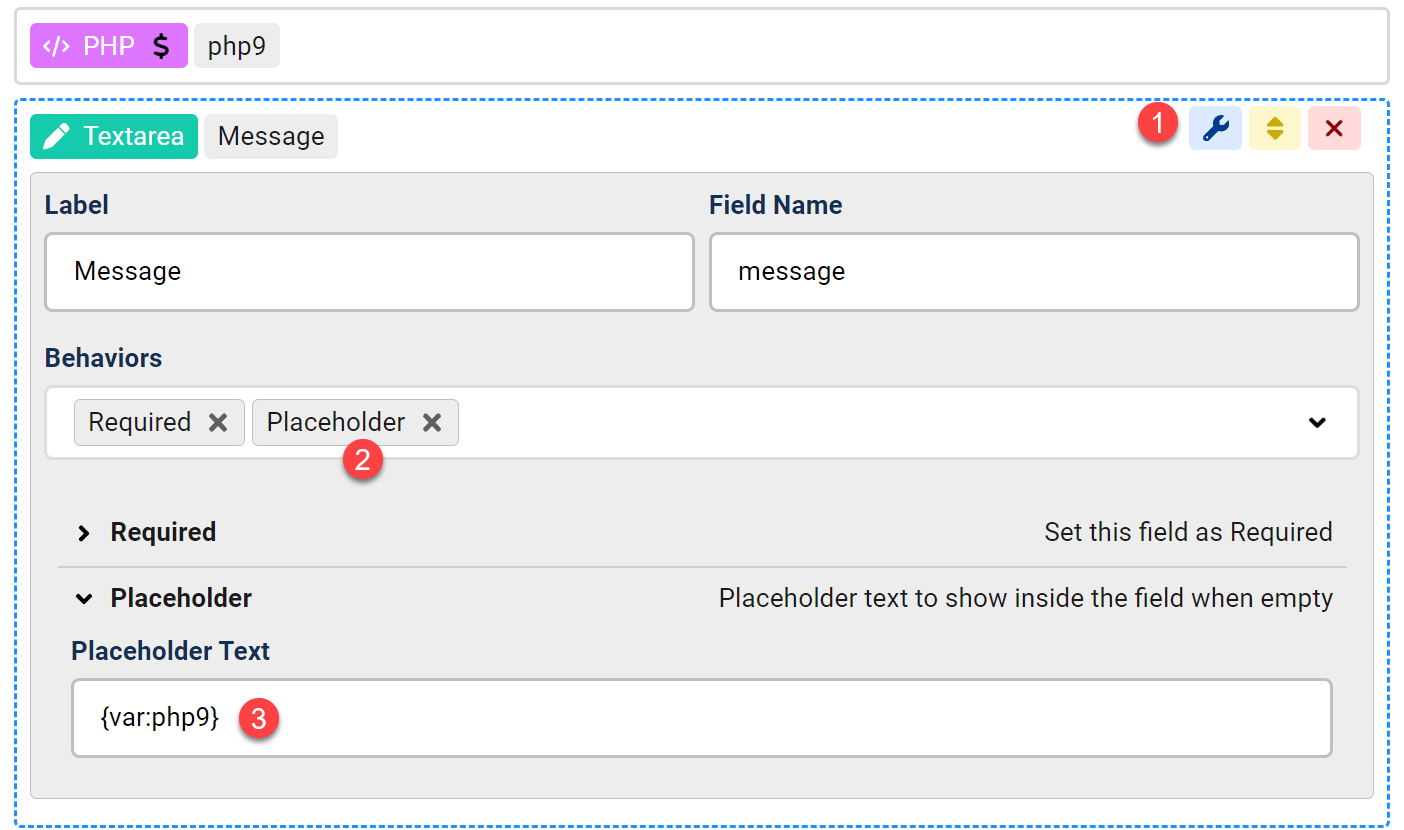This screenshot has height=830, width=1404.
Task: Remove the Placeholder behavior tag
Action: [x=432, y=423]
